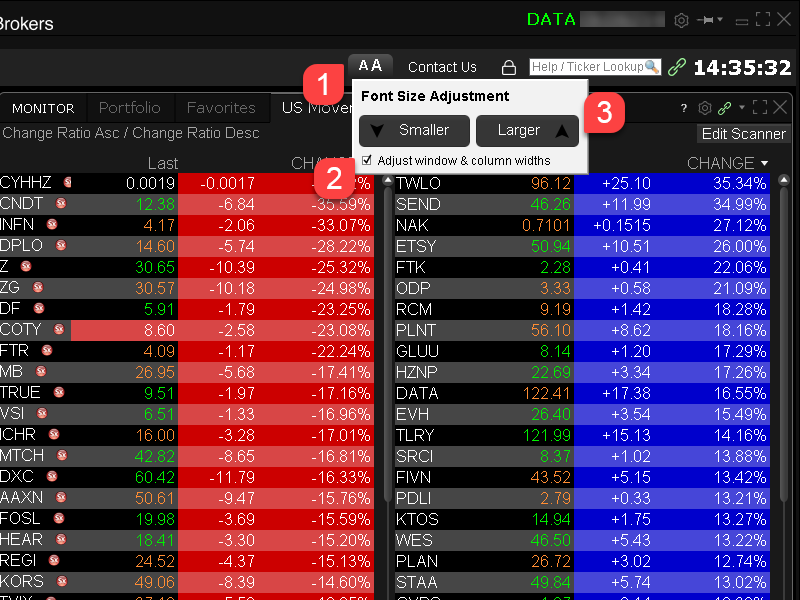The width and height of the screenshot is (800, 600).
Task: Click the Larger font size button
Action: click(528, 131)
